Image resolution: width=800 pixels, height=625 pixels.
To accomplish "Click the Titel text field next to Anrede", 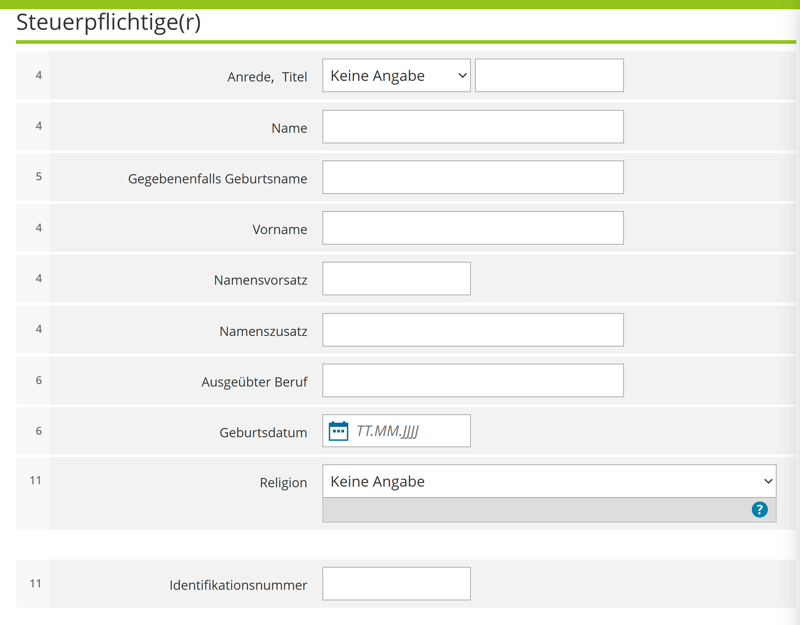I will pos(549,76).
